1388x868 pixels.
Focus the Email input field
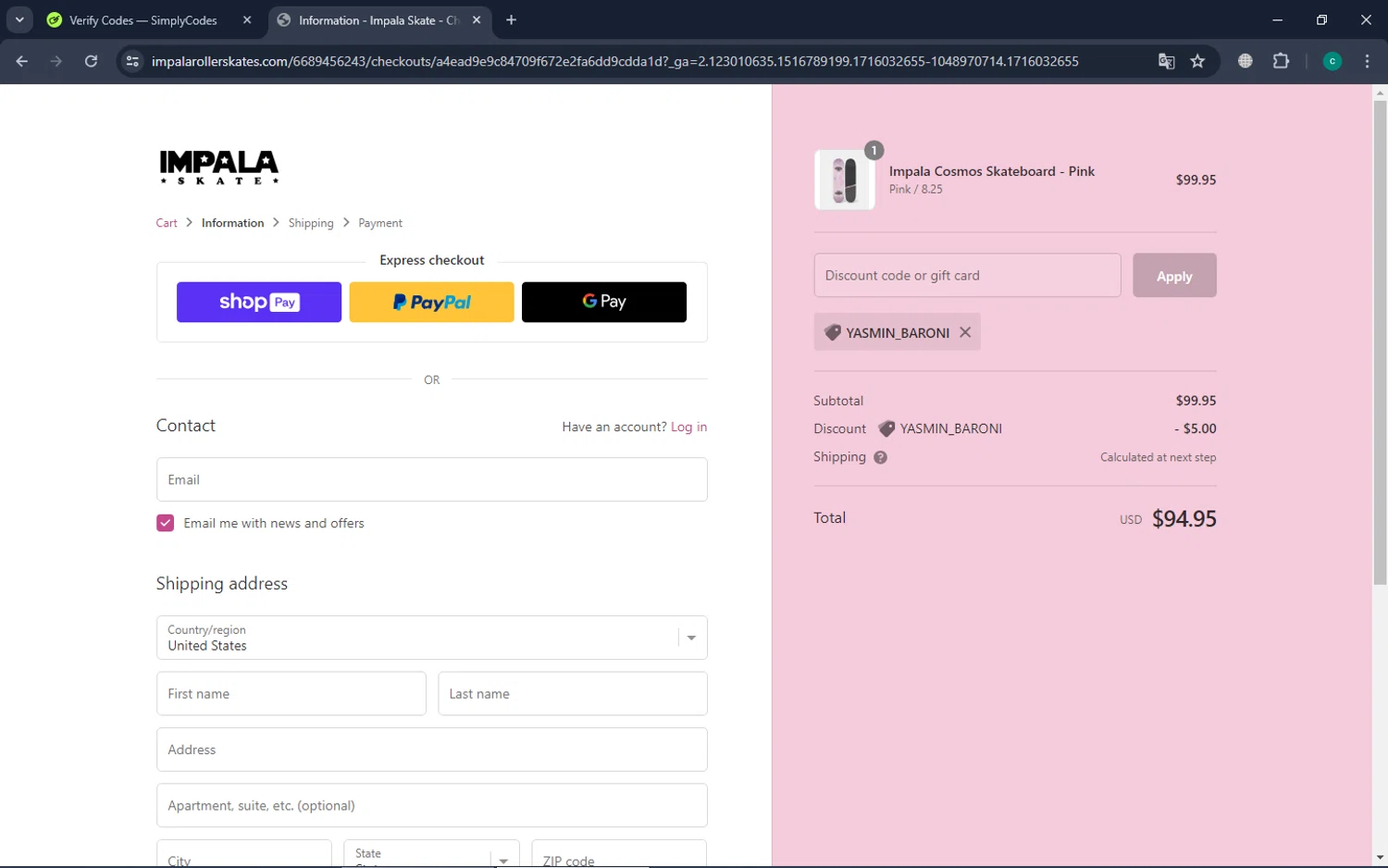[432, 479]
